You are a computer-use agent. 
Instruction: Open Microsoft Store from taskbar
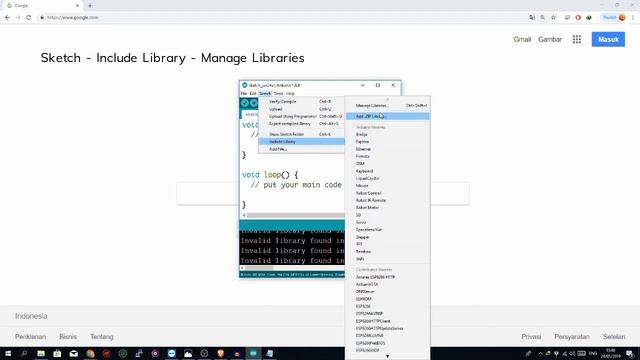[57, 353]
